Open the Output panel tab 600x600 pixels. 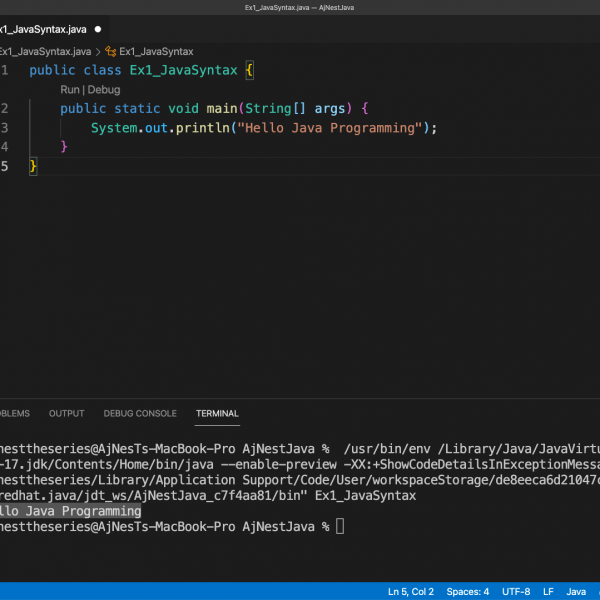[x=67, y=413]
